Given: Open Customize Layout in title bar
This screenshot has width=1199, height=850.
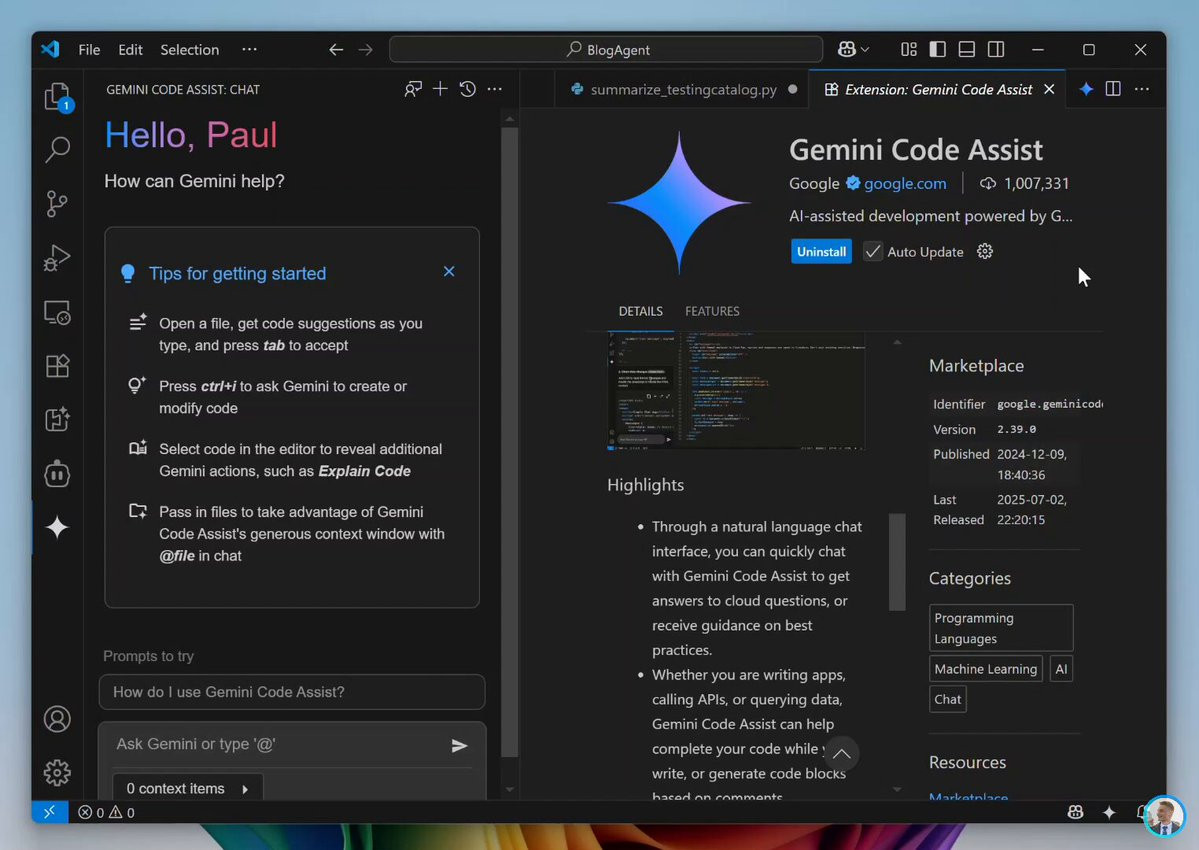Looking at the screenshot, I should click(x=908, y=50).
